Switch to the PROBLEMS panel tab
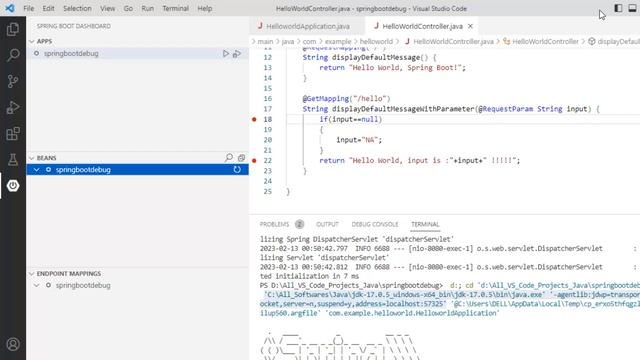Image resolution: width=640 pixels, height=360 pixels. [x=274, y=224]
